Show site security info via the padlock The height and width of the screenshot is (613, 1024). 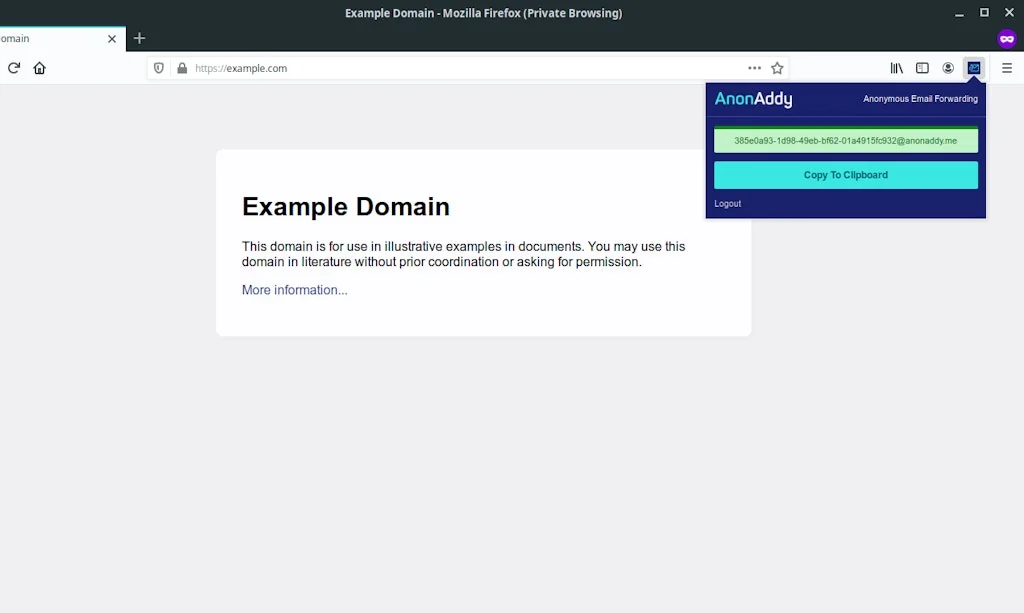181,68
